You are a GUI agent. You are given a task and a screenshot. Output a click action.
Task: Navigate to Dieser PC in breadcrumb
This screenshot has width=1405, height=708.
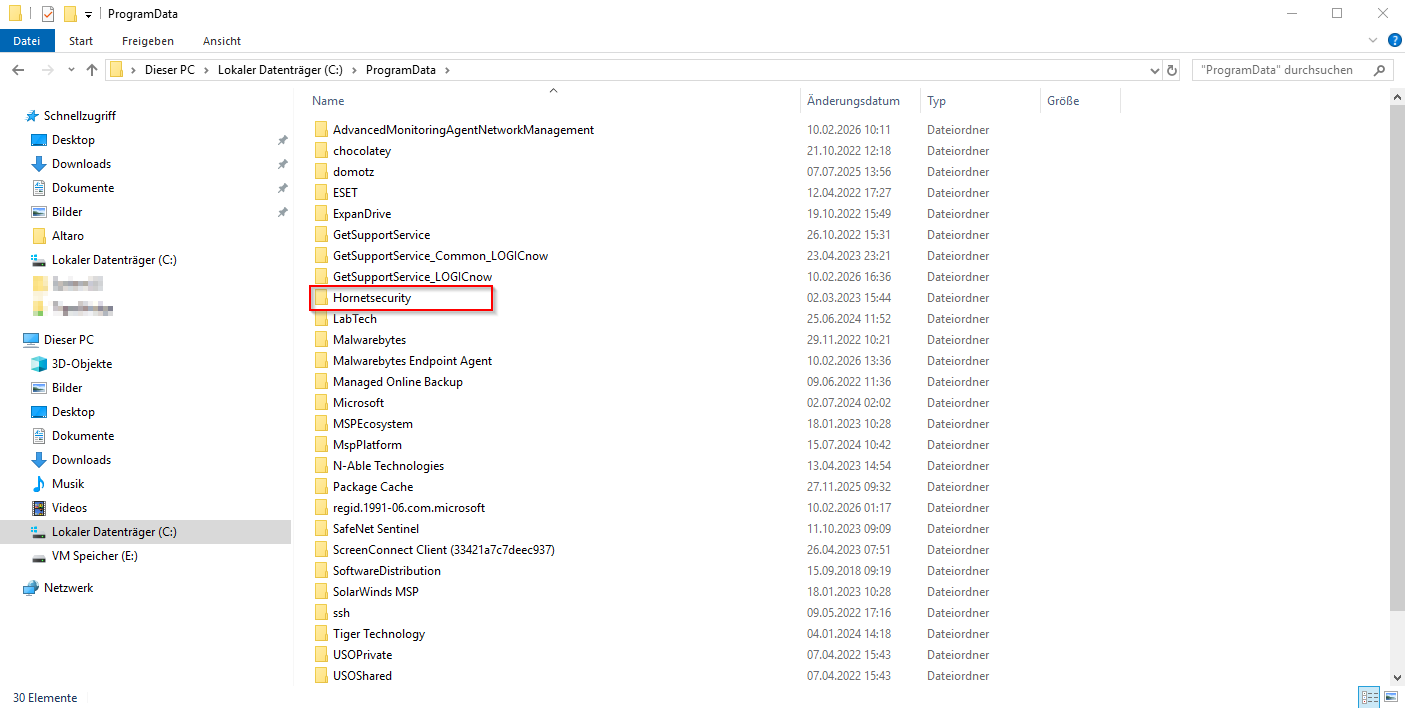pos(169,70)
